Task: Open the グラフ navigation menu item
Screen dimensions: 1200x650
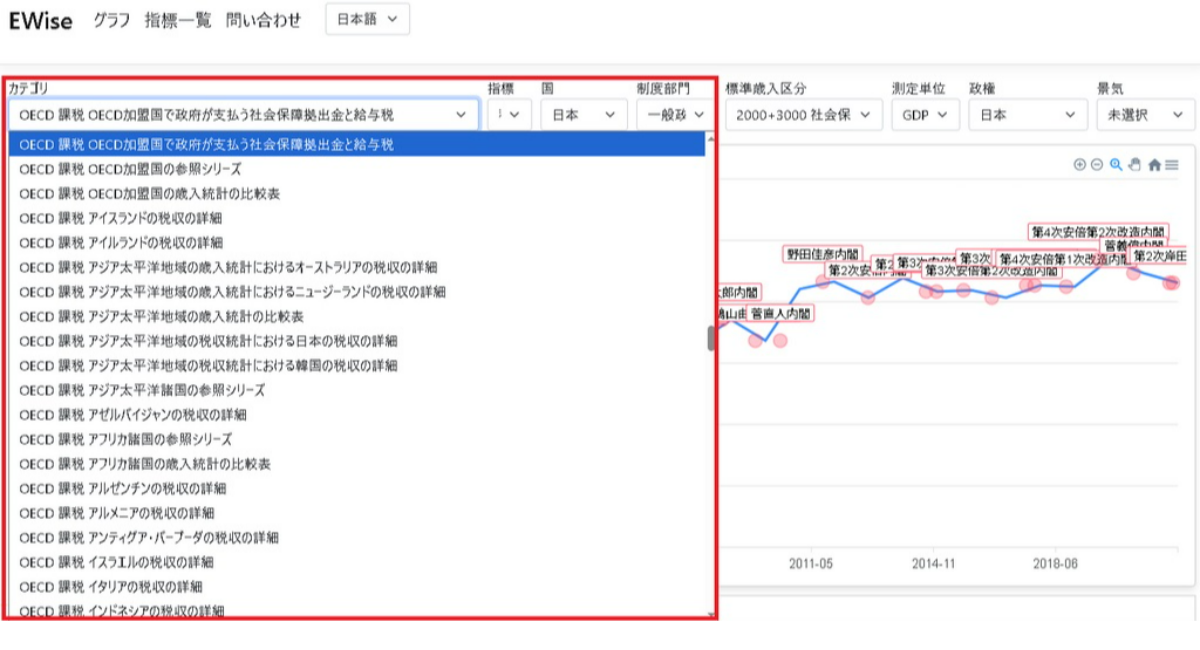Action: coord(112,20)
